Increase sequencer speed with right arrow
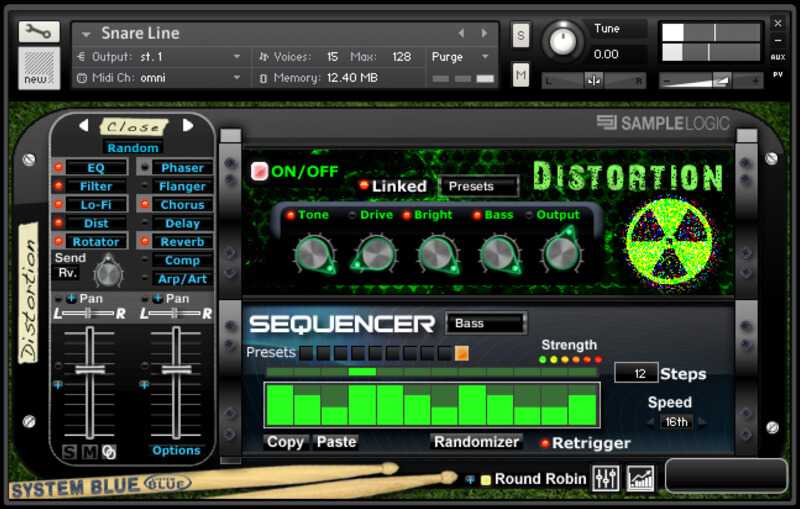Screen dimensions: 800x509 [703, 422]
